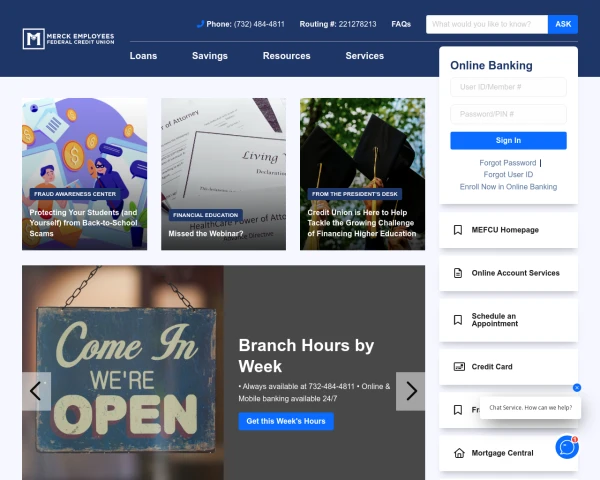The width and height of the screenshot is (600, 480).
Task: Click the Online Banking heading
Action: [491, 65]
